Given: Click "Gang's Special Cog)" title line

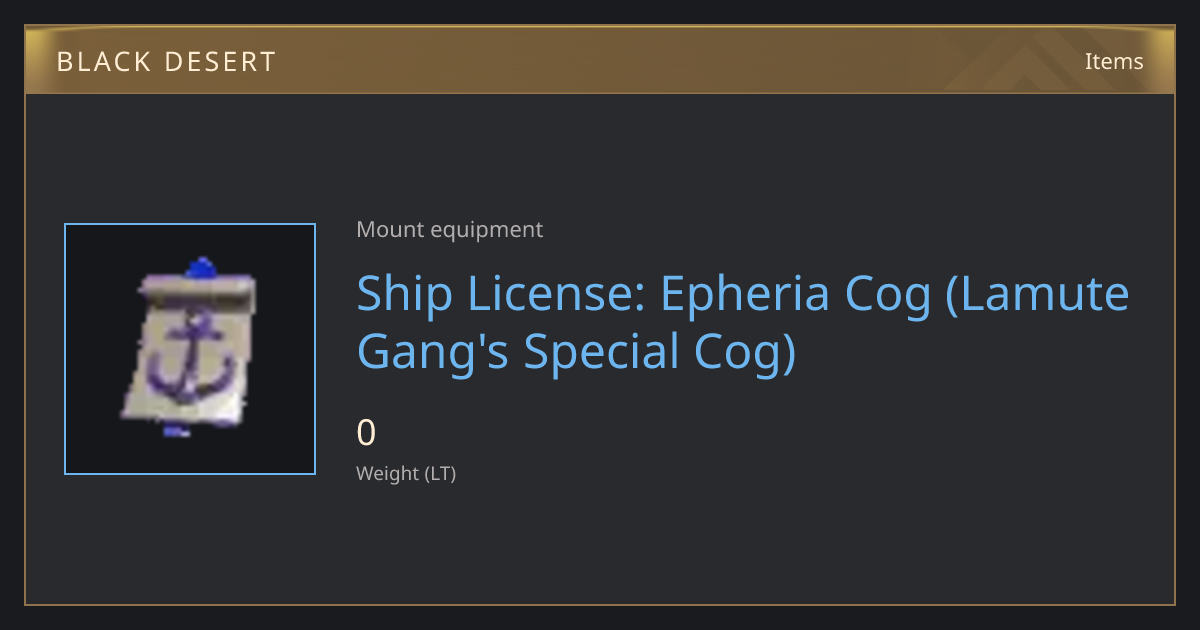Looking at the screenshot, I should [x=577, y=353].
